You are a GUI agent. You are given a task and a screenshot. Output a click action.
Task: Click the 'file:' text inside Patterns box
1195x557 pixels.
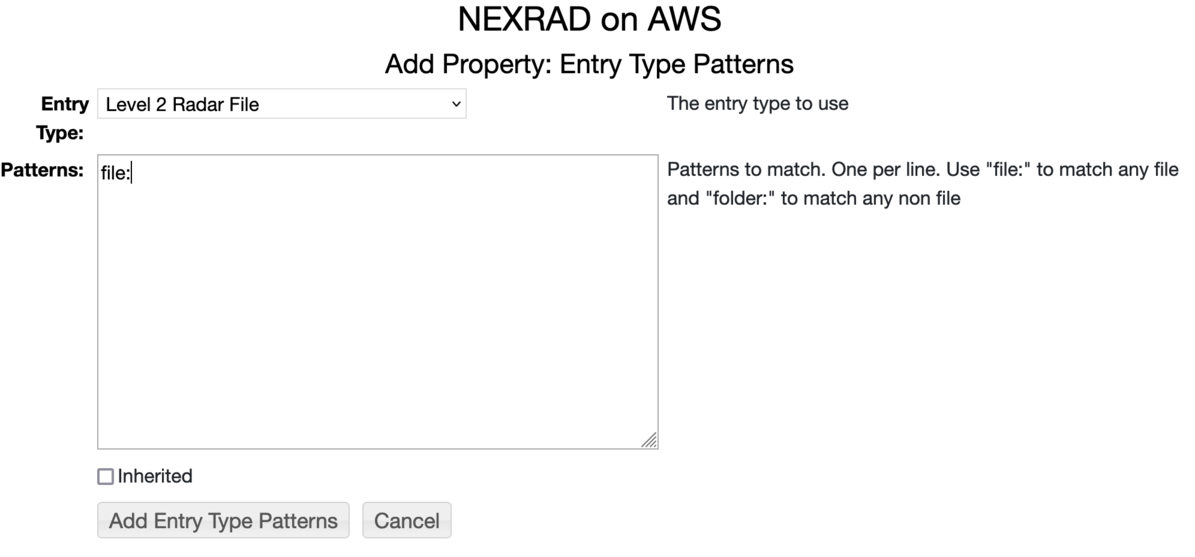(x=115, y=174)
